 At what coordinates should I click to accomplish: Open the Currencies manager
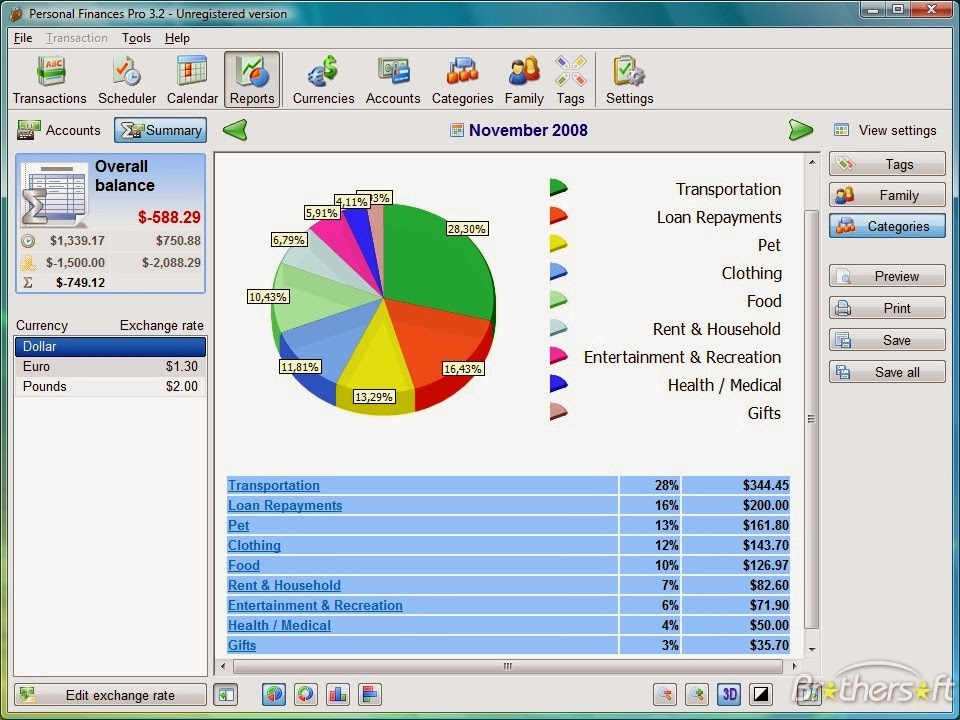pos(323,80)
